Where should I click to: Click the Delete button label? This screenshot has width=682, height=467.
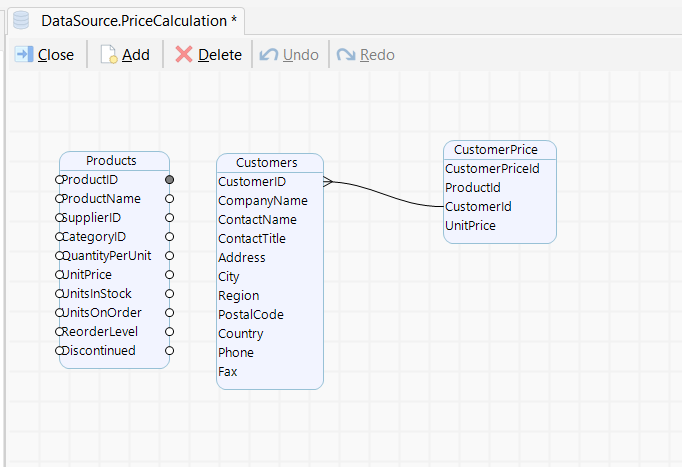tap(220, 55)
